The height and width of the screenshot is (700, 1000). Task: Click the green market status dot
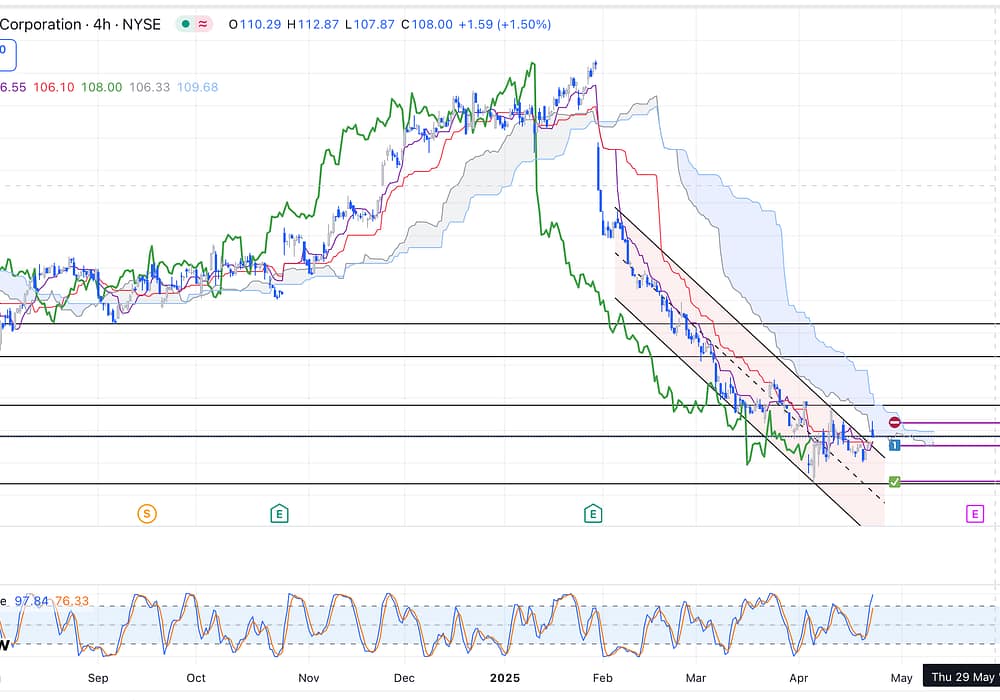(x=185, y=24)
